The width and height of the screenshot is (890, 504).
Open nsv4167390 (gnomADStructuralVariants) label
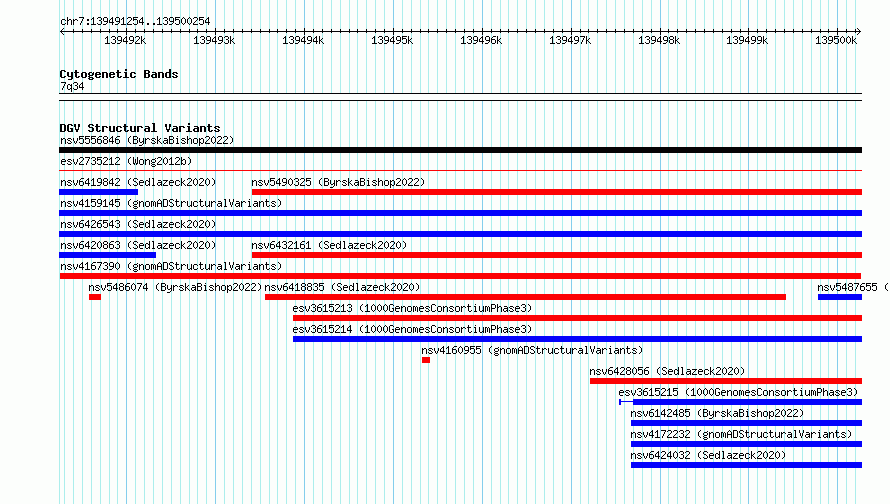click(171, 266)
